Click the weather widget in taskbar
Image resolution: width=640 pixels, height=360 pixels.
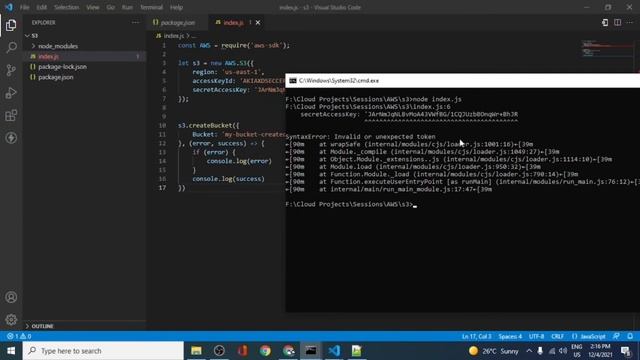(x=493, y=351)
